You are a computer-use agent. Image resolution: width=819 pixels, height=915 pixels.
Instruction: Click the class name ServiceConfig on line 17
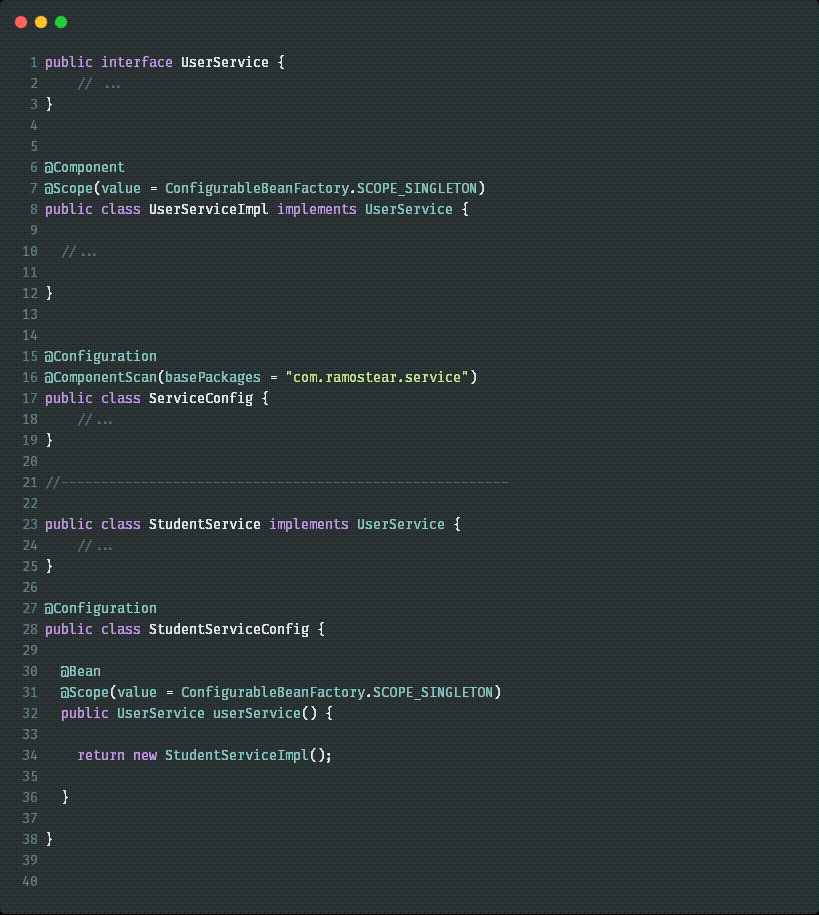click(201, 399)
